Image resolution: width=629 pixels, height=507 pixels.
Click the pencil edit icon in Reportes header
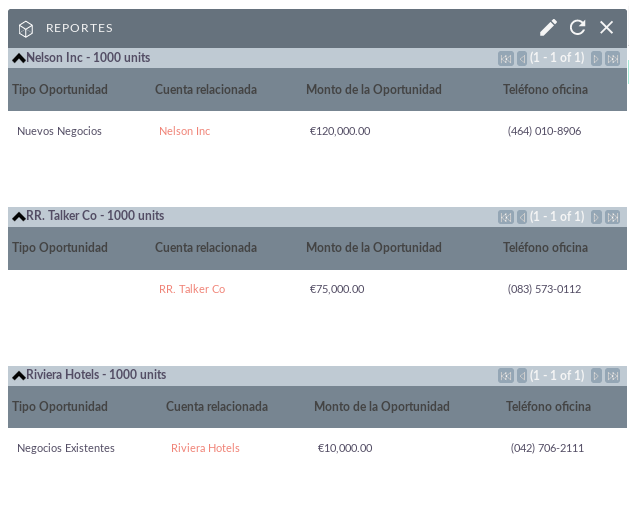548,28
